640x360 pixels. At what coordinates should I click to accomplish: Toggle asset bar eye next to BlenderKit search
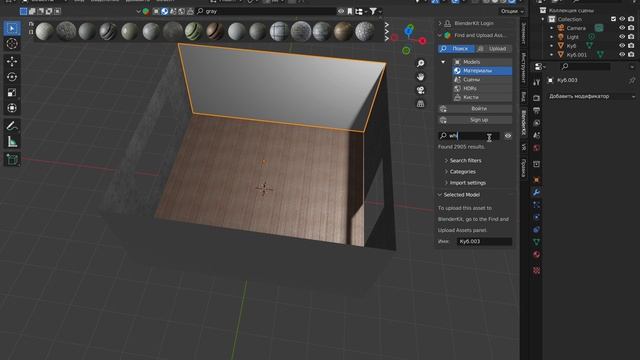(x=508, y=136)
